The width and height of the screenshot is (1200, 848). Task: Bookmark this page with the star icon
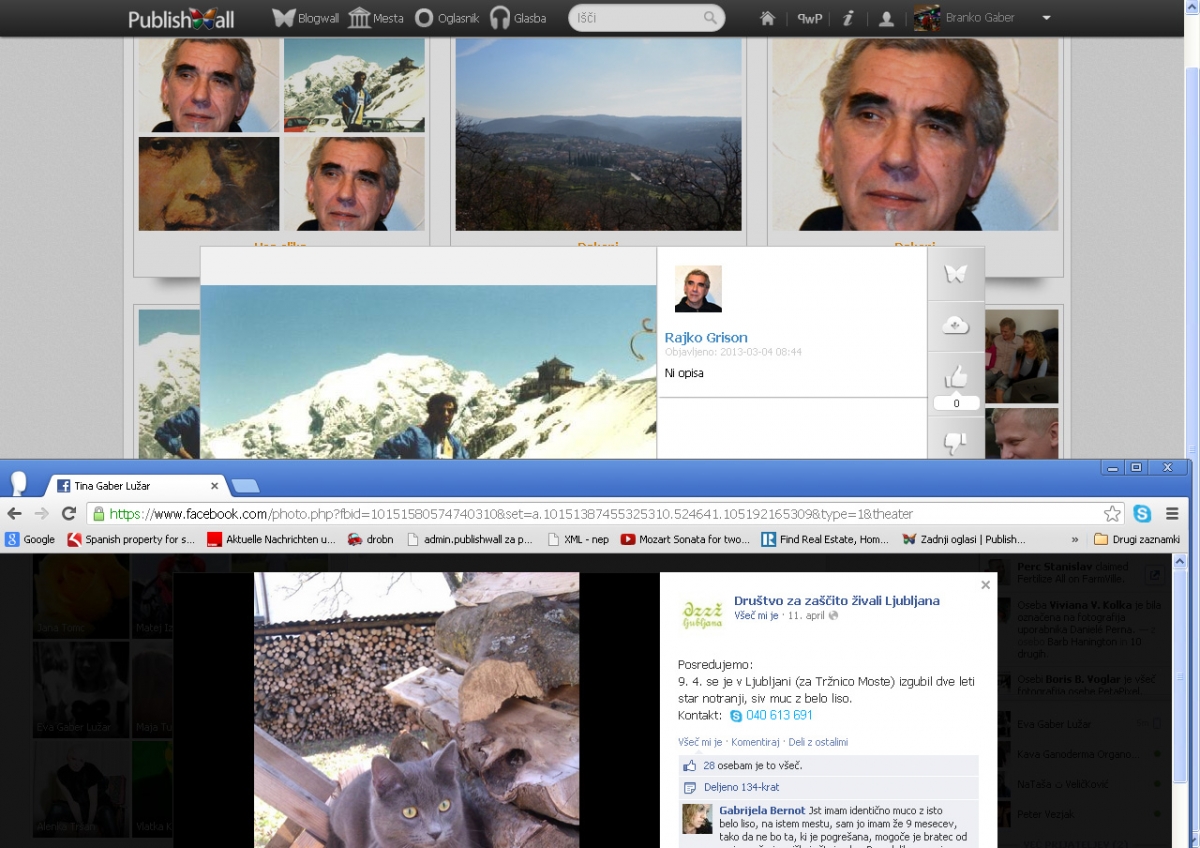(x=1112, y=514)
